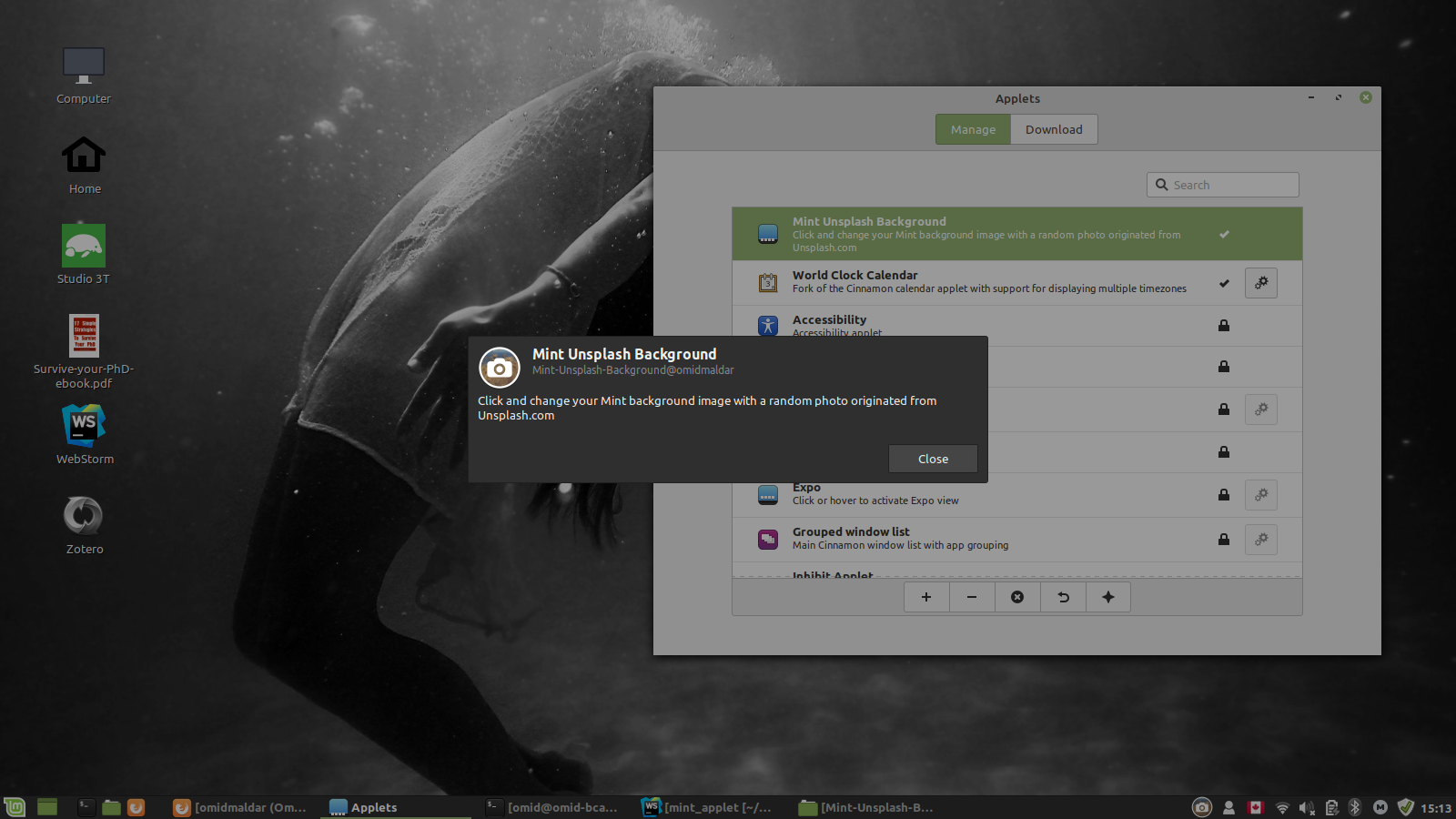Open the Wi-Fi network applet
This screenshot has width=1456, height=819.
point(1282,807)
